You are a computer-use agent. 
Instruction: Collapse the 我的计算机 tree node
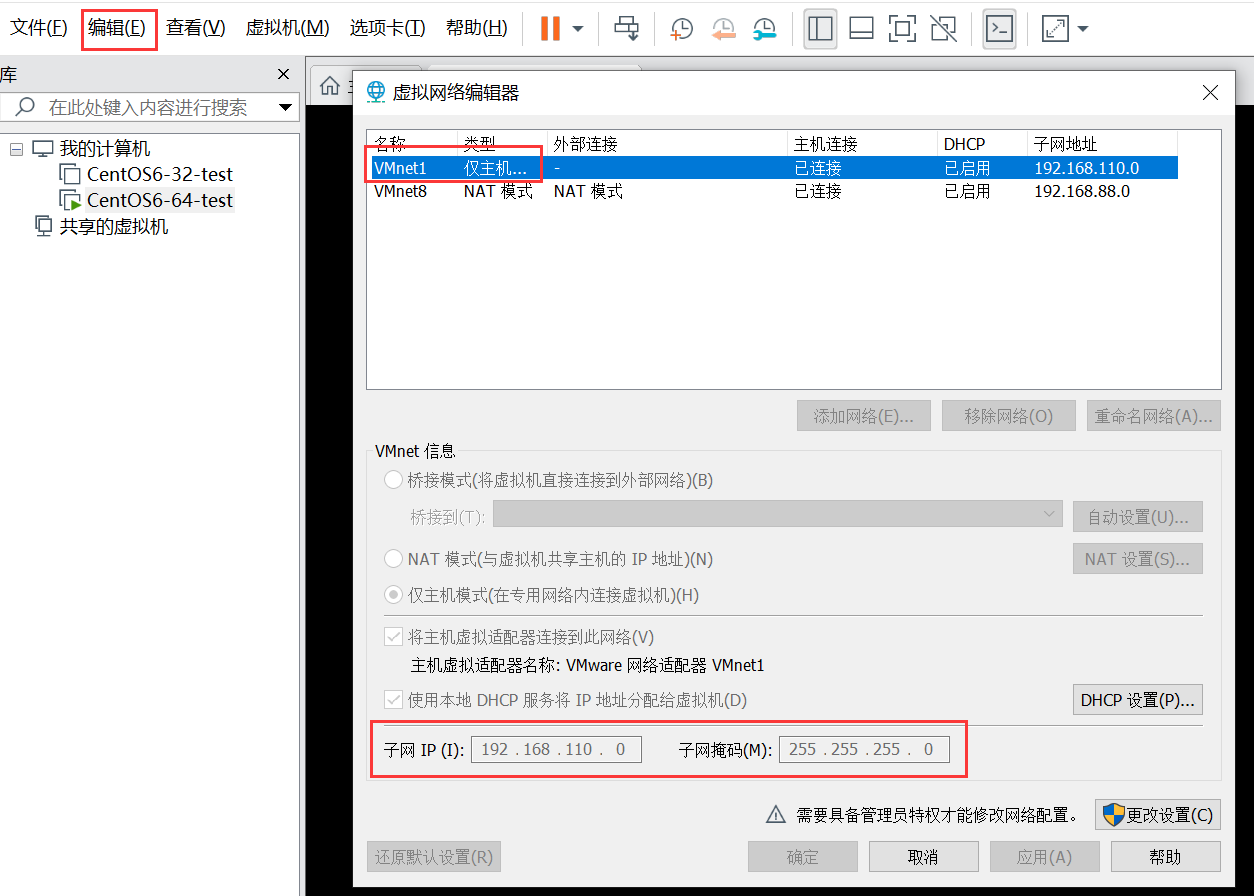pyautogui.click(x=16, y=149)
